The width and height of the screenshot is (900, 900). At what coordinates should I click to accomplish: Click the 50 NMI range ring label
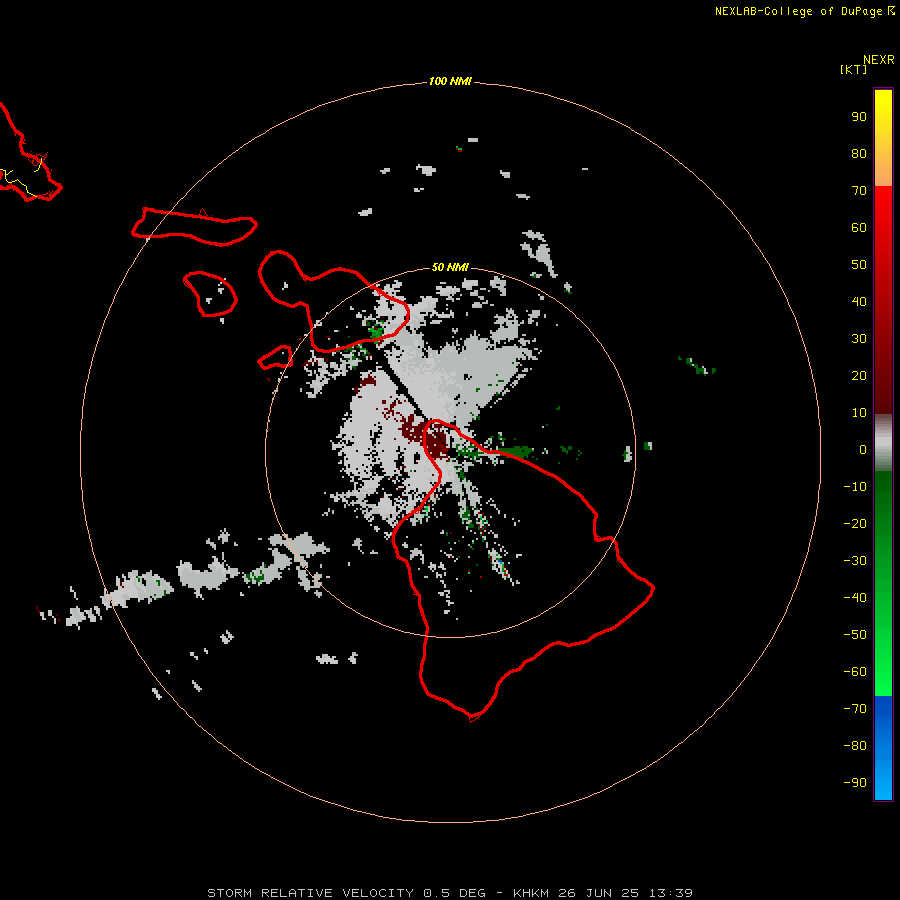tap(450, 267)
